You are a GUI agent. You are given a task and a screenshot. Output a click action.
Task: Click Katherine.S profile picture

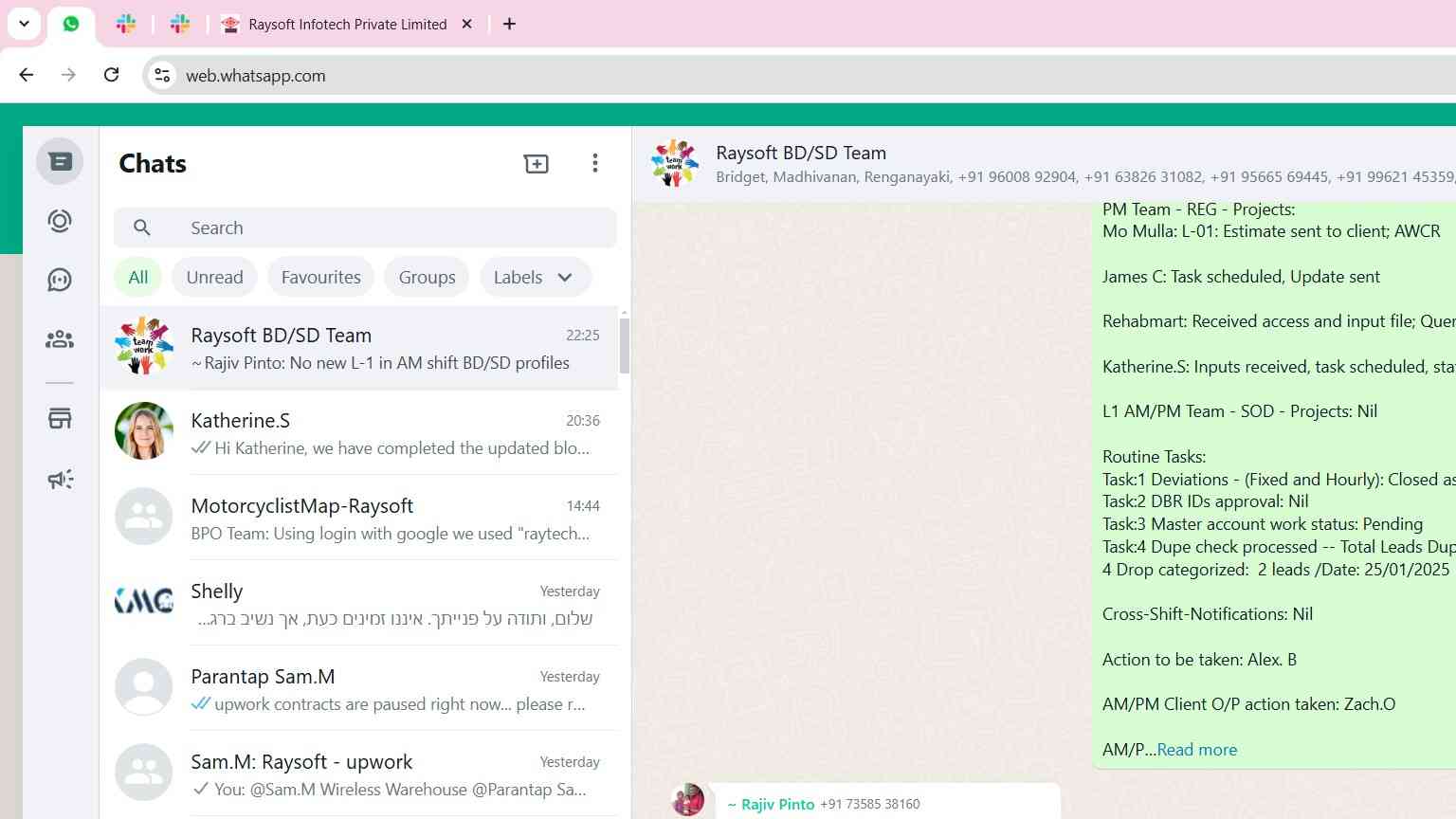[x=144, y=430]
